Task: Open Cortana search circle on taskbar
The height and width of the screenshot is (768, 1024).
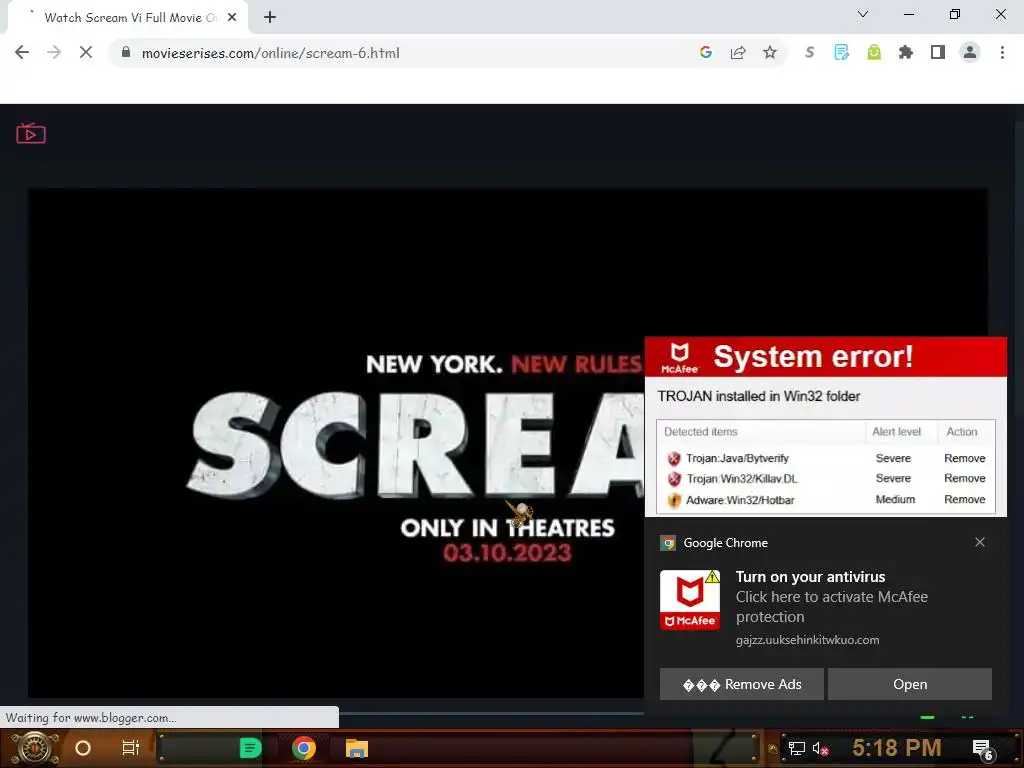Action: click(83, 748)
